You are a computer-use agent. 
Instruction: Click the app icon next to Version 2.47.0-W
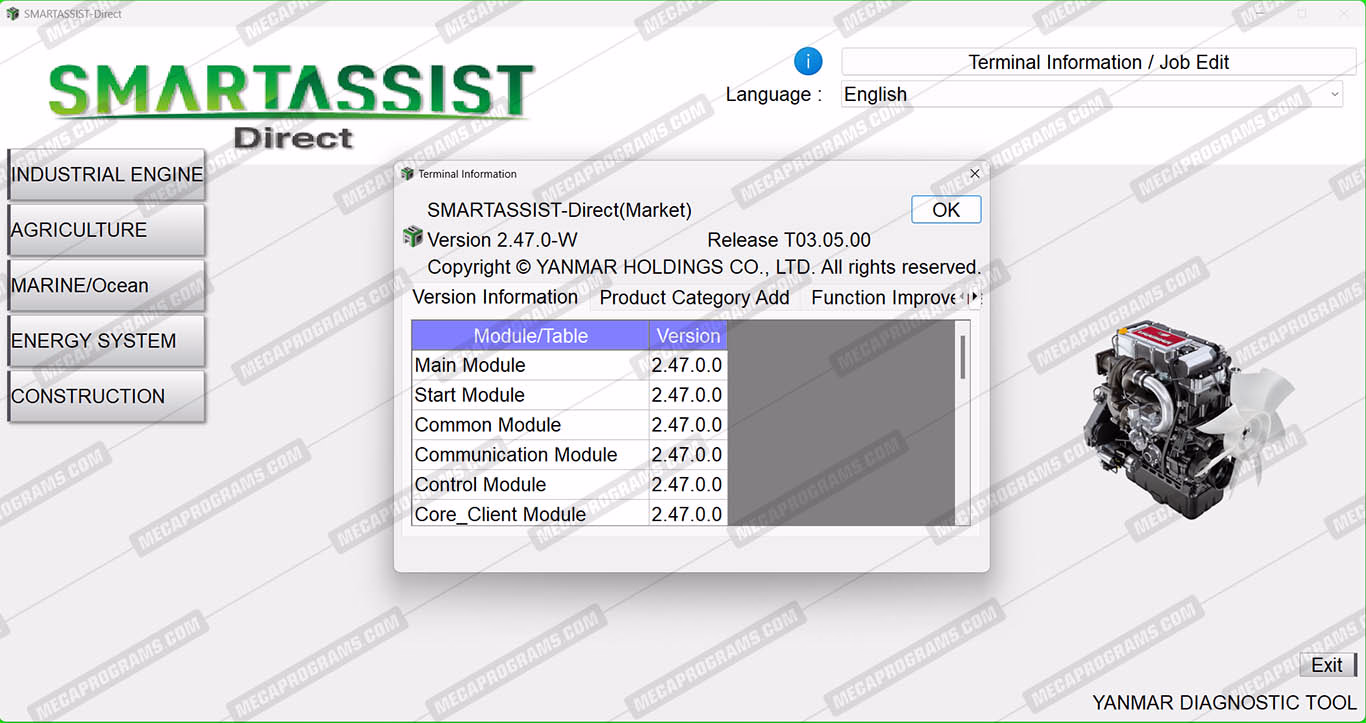click(x=412, y=237)
